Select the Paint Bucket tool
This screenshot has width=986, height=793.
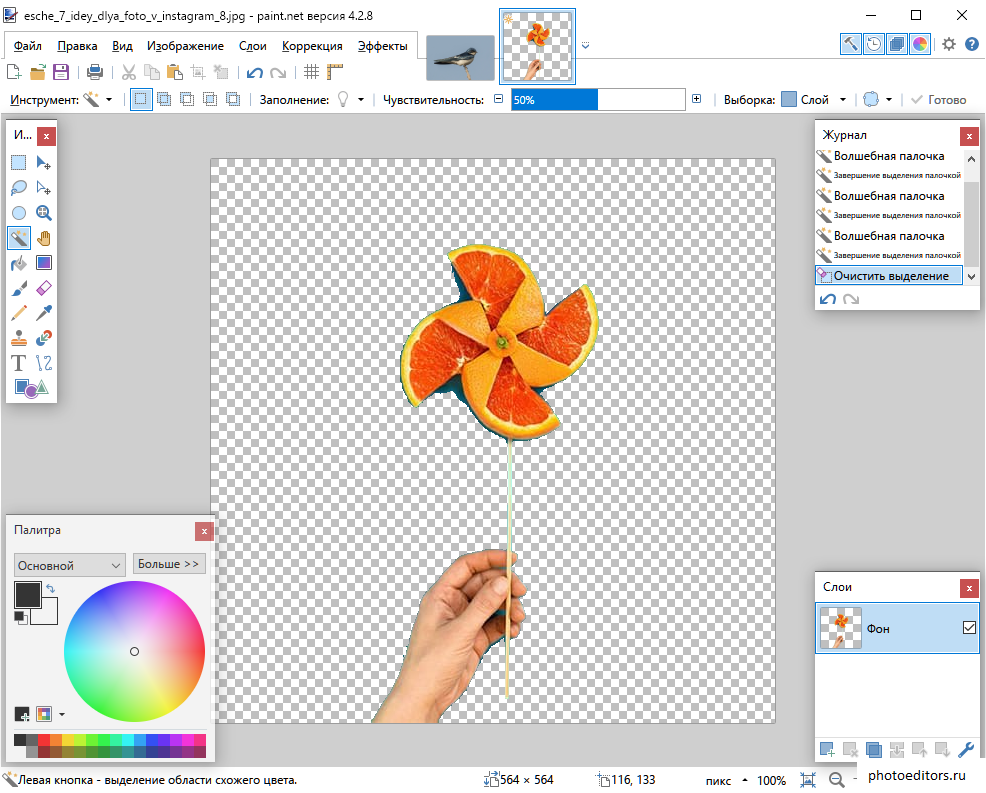tap(19, 263)
